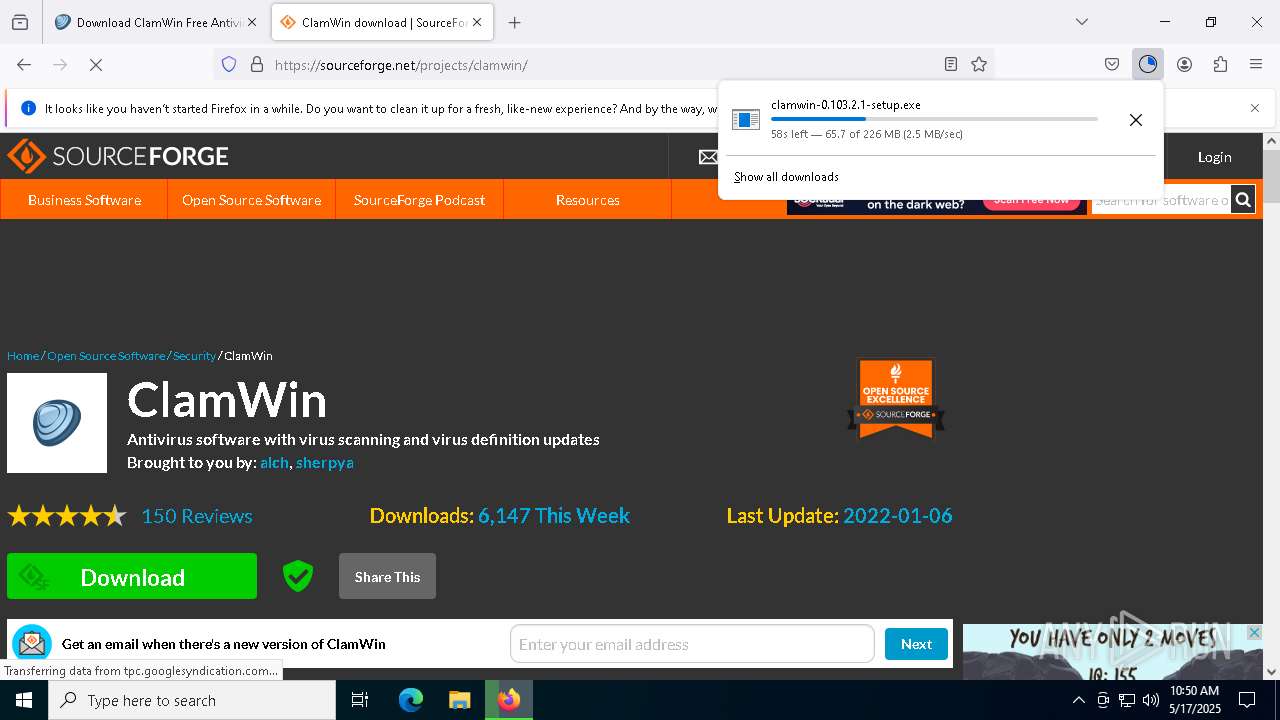Open Resources menu
Viewport: 1280px width, 720px height.
(x=587, y=200)
